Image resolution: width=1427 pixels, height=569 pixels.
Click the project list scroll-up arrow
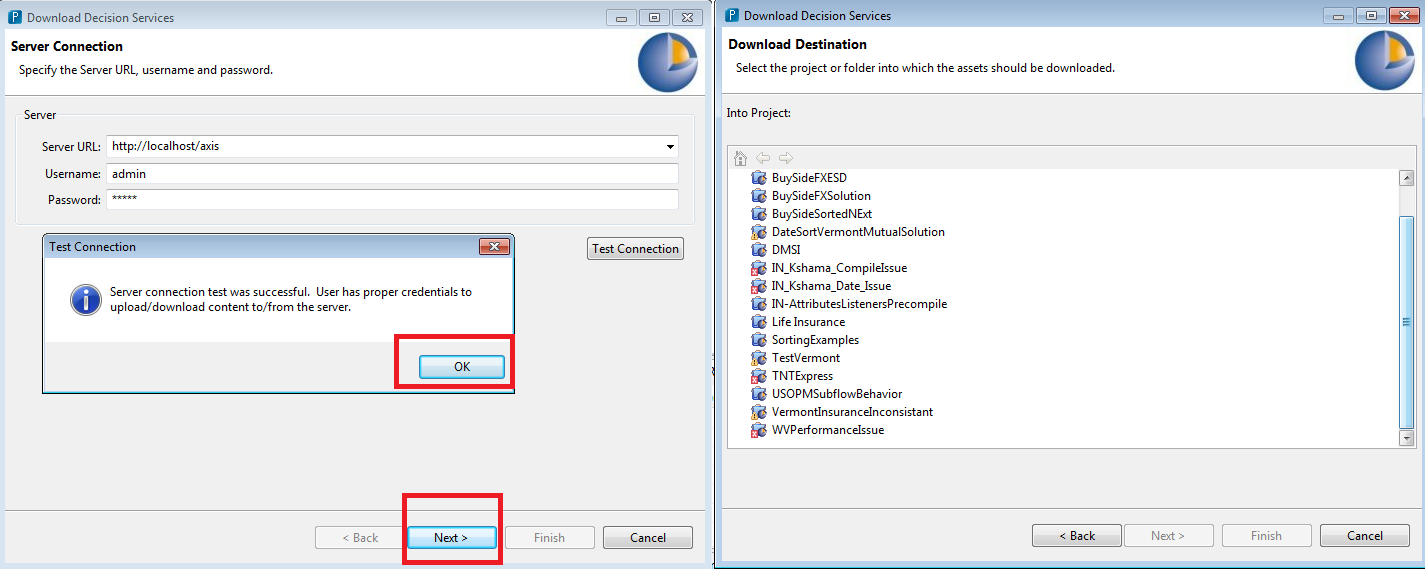pyautogui.click(x=1406, y=178)
